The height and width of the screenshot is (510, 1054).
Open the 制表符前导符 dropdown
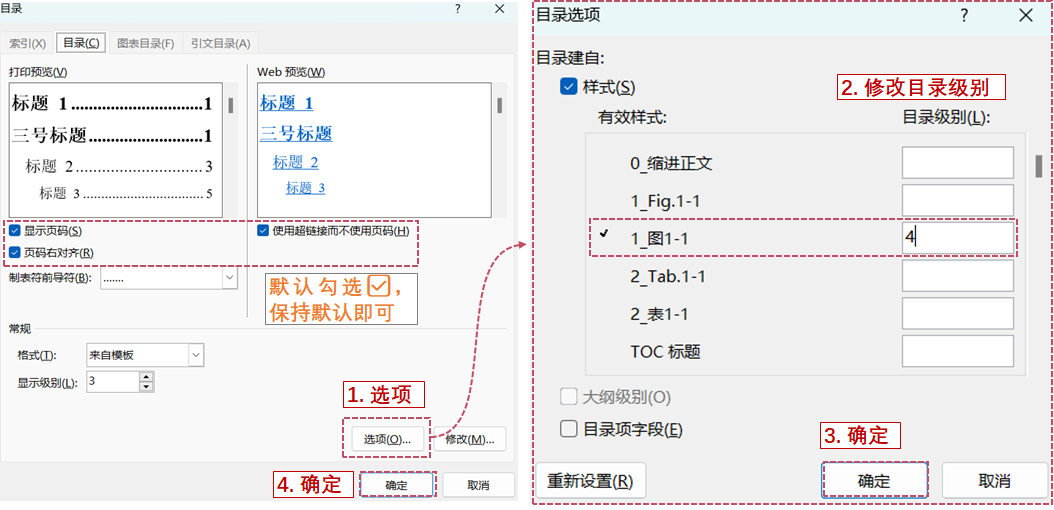click(229, 277)
